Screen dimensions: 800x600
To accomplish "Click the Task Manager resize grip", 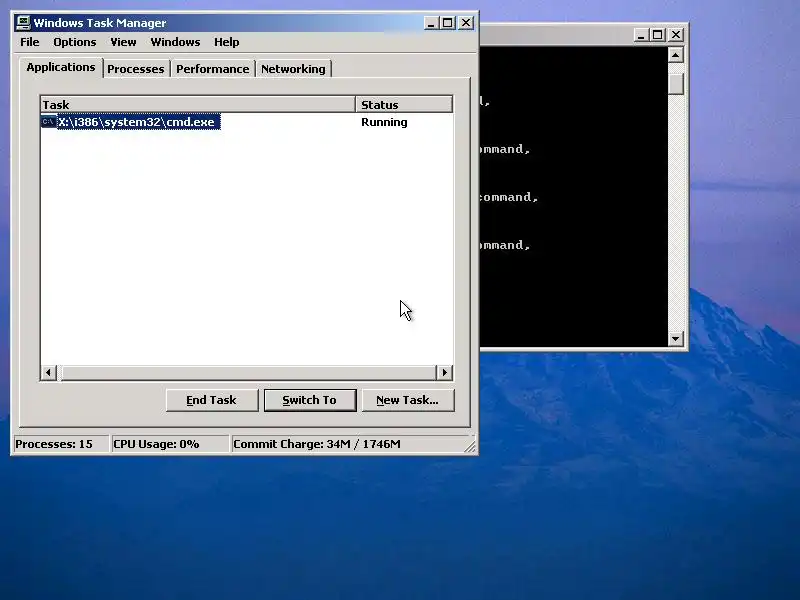I will coord(470,446).
